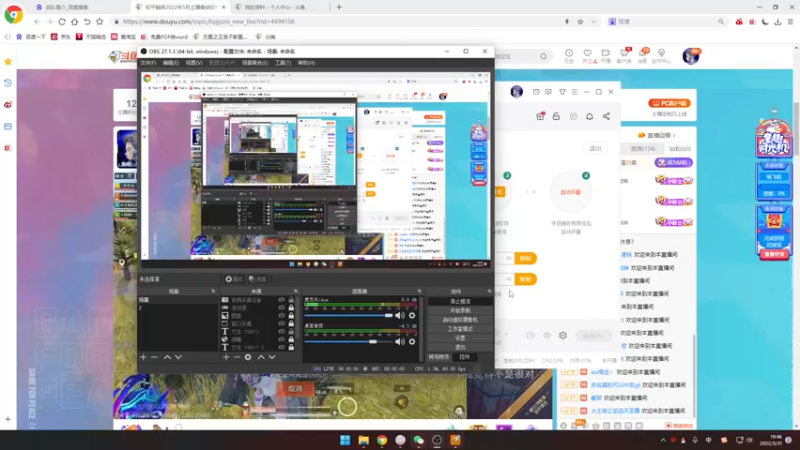
Task: Add a new source in OBS
Action: (x=226, y=357)
